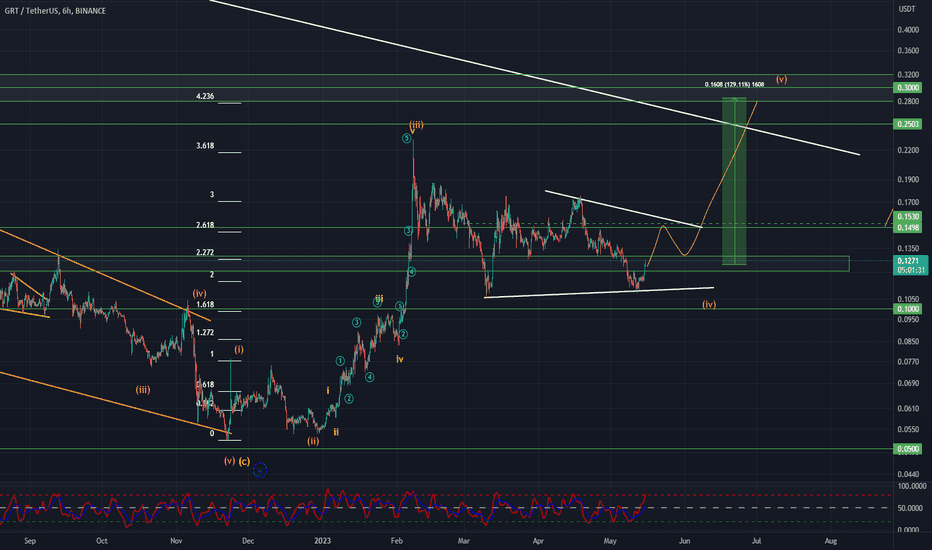Click the 0.4000 price axis value
The image size is (932, 550).
click(x=908, y=30)
